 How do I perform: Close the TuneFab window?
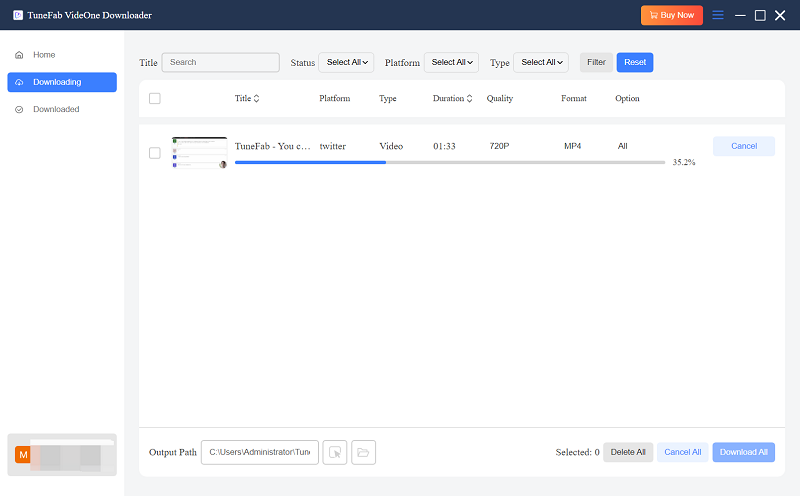click(780, 15)
